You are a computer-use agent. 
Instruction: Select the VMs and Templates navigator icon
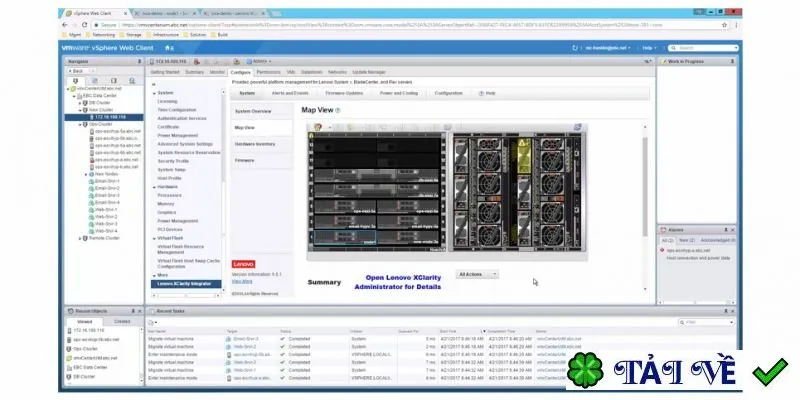coord(94,81)
